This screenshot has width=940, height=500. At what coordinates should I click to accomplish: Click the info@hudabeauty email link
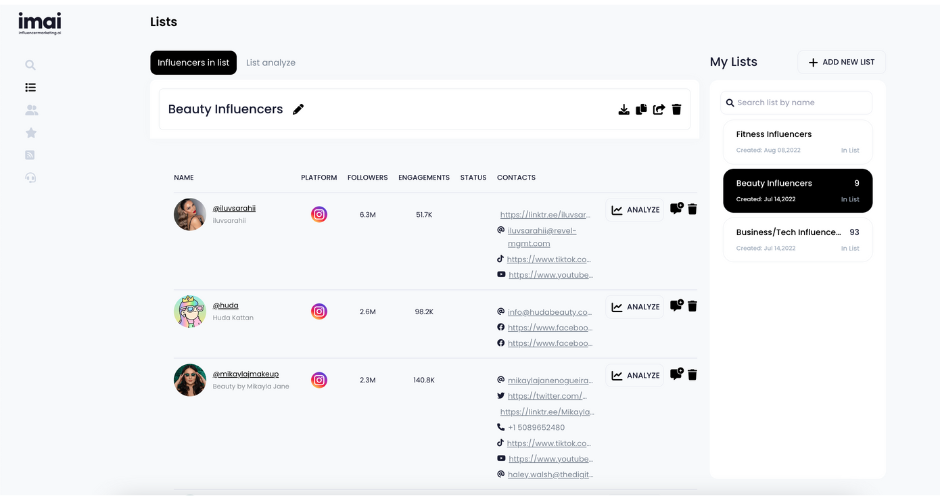click(x=549, y=312)
